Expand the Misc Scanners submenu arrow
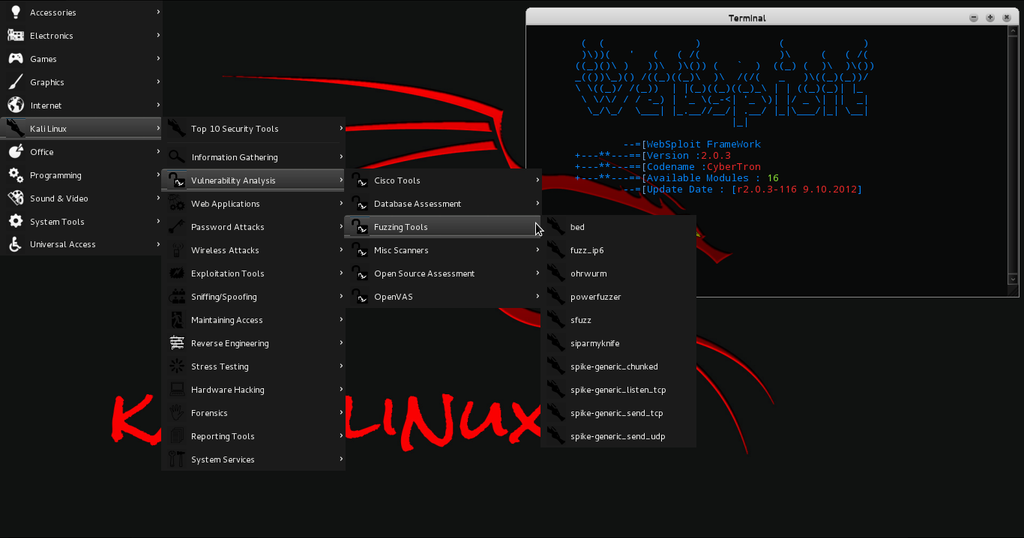 pyautogui.click(x=537, y=250)
